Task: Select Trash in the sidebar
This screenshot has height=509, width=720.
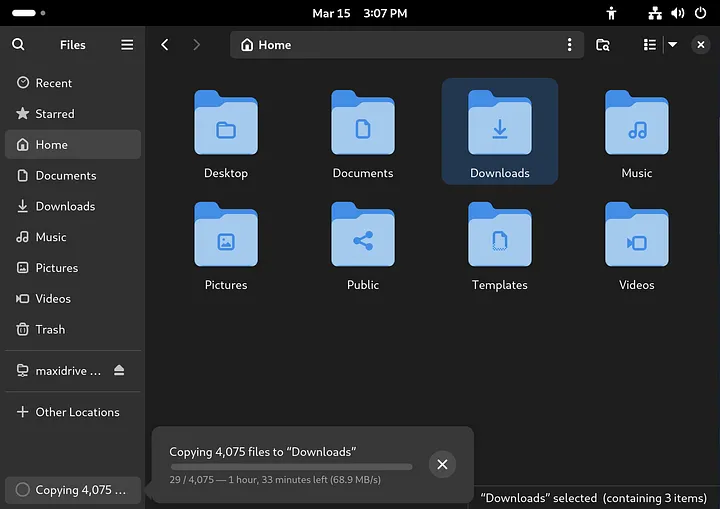Action: tap(50, 329)
